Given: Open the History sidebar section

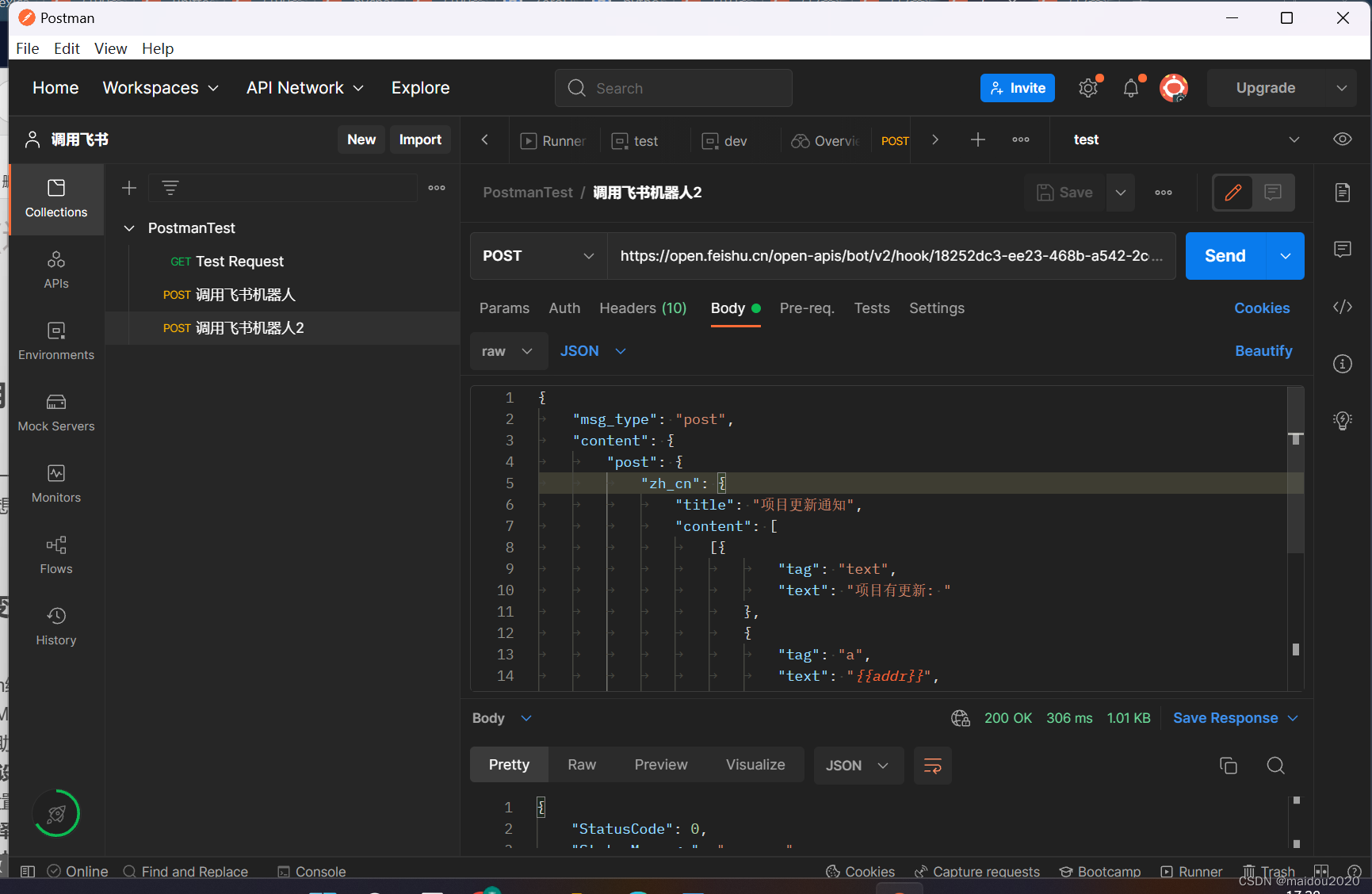Looking at the screenshot, I should pos(56,627).
